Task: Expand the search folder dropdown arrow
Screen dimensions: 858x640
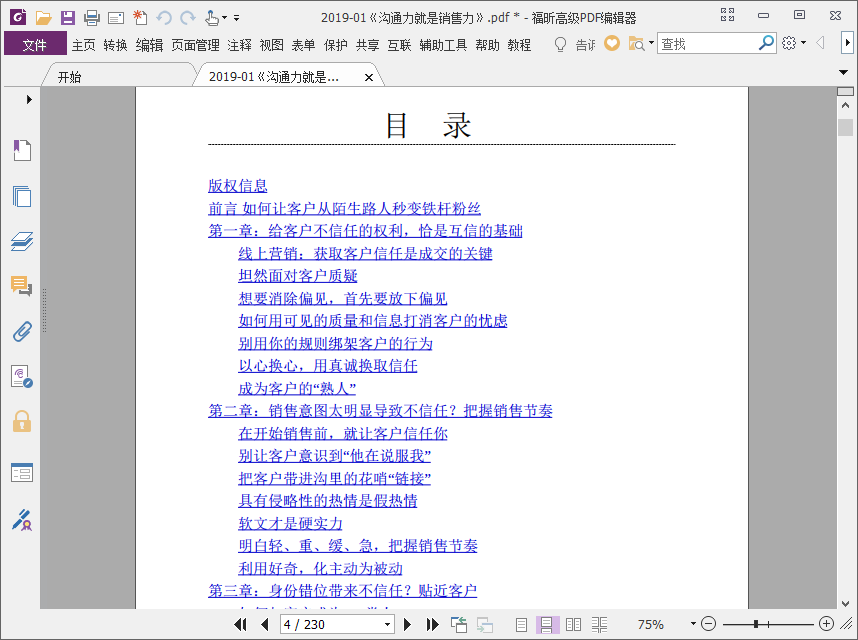Action: click(x=651, y=43)
